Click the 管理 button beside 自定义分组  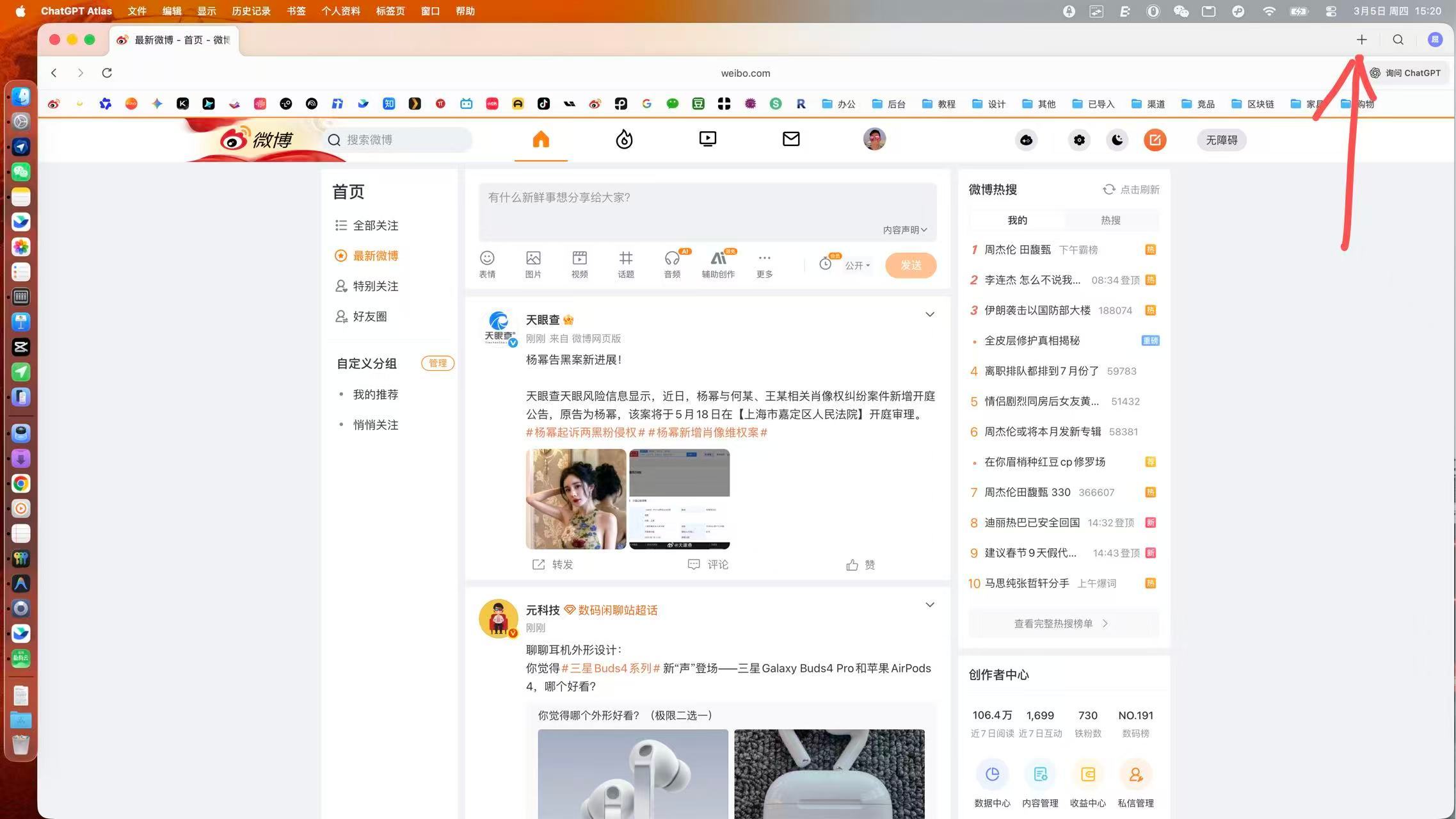[x=438, y=363]
